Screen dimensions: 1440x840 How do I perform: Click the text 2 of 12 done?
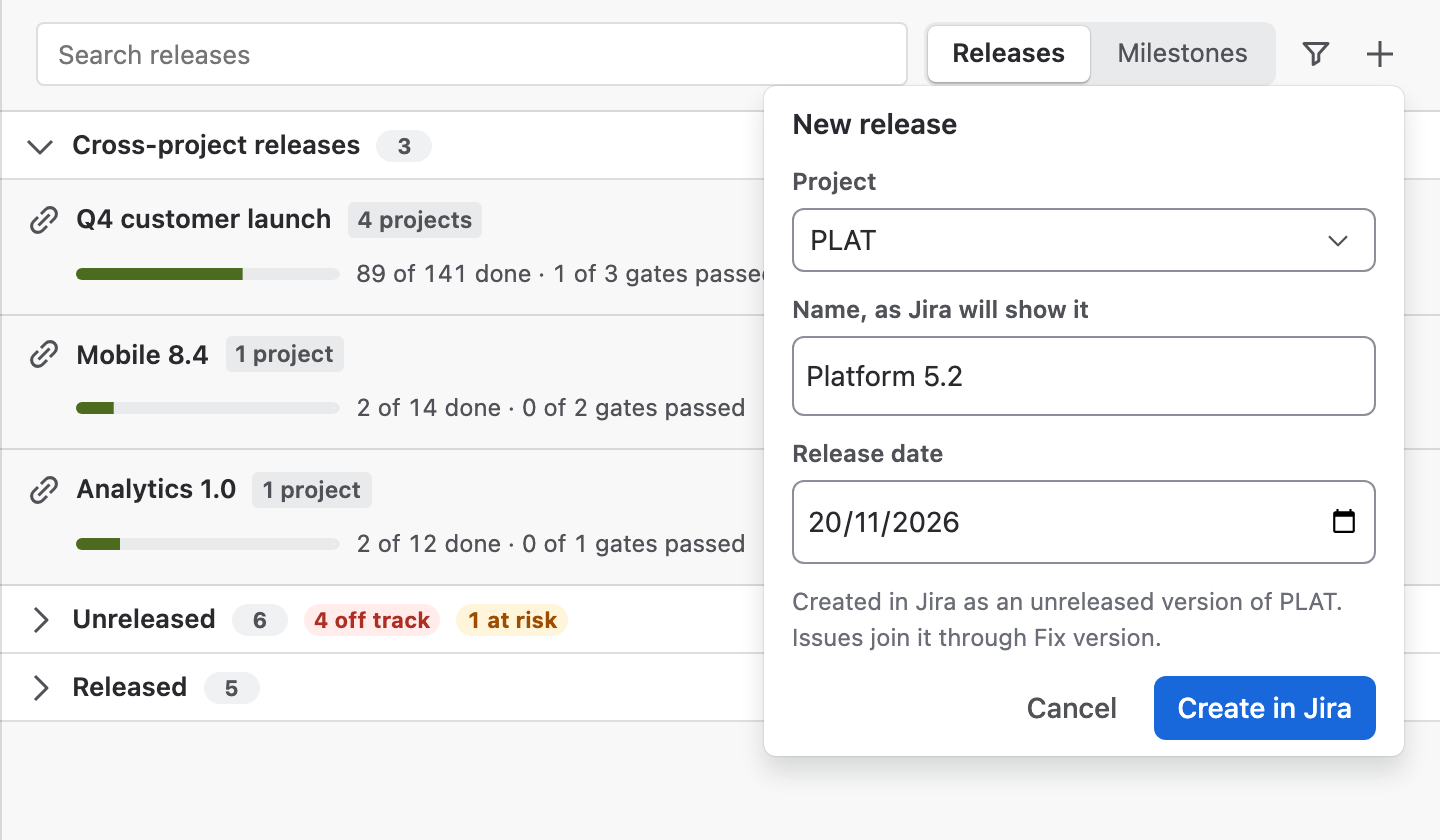(429, 544)
